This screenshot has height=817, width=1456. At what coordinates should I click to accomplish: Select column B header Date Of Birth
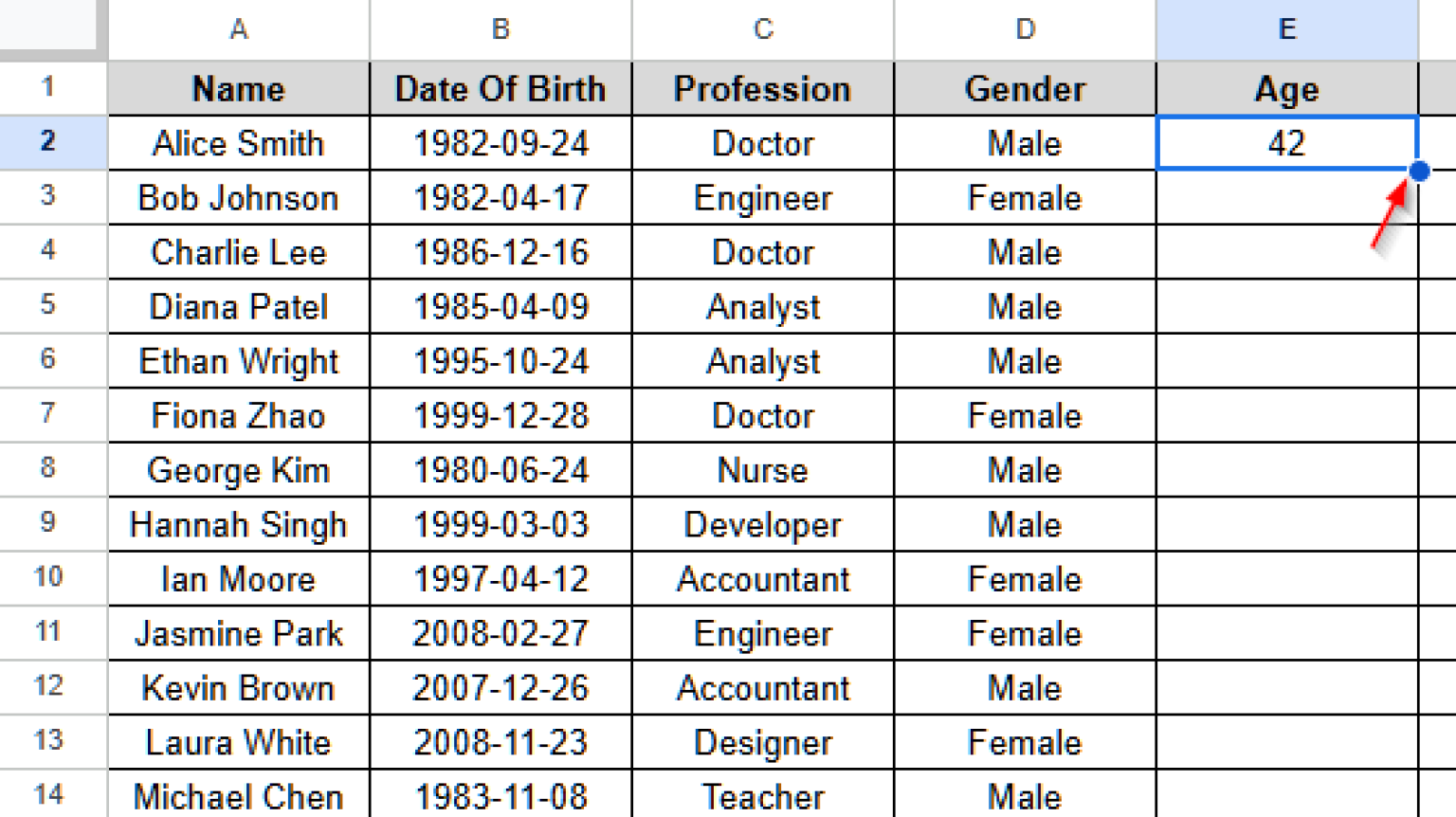(500, 28)
